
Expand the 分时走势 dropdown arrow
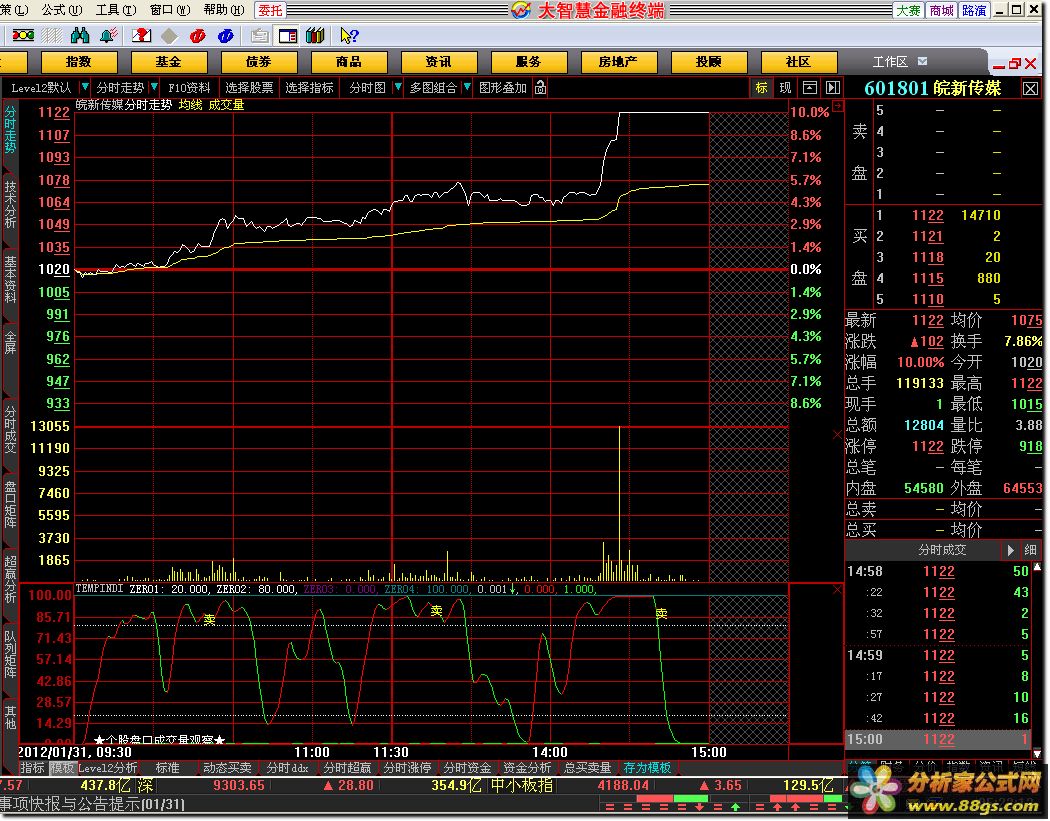(x=154, y=87)
